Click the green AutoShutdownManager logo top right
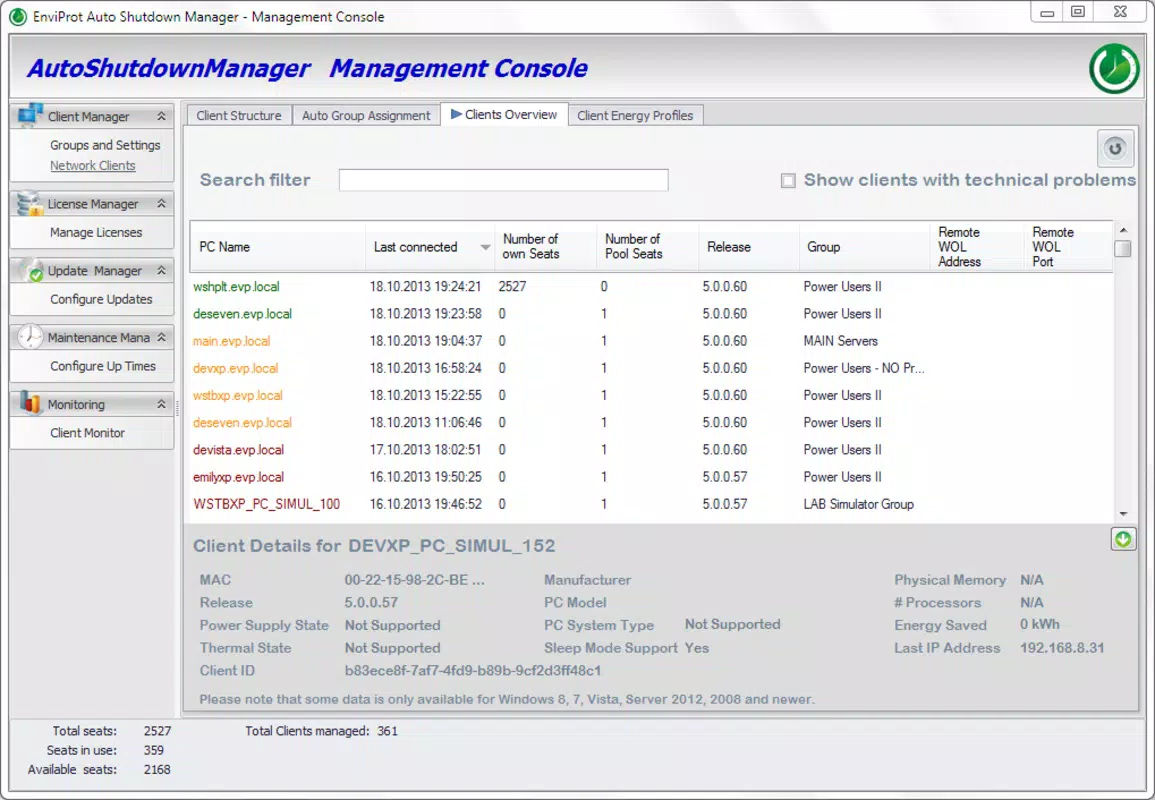This screenshot has width=1155, height=800. coord(1114,69)
